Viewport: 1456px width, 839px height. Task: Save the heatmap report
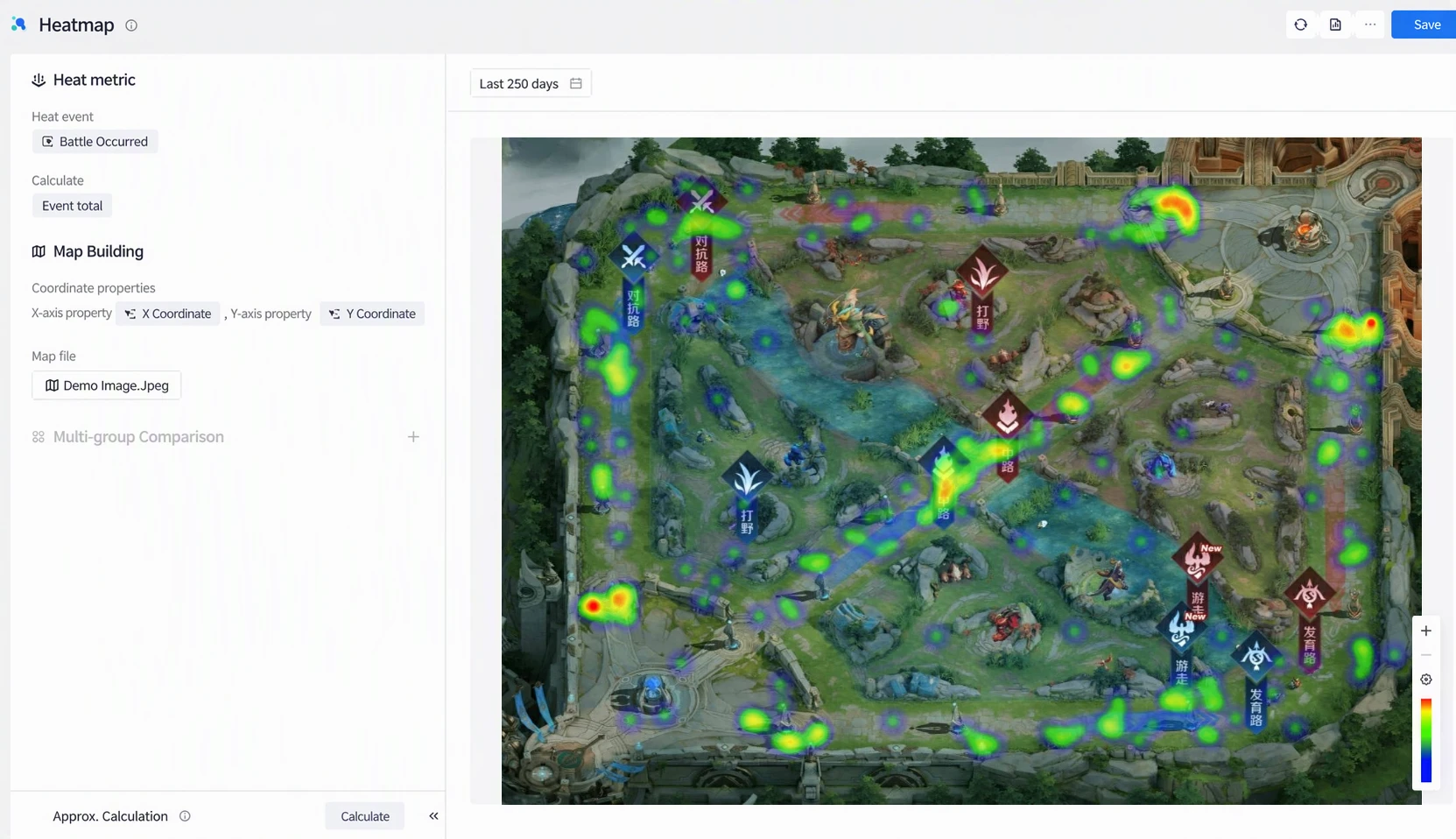click(x=1426, y=25)
